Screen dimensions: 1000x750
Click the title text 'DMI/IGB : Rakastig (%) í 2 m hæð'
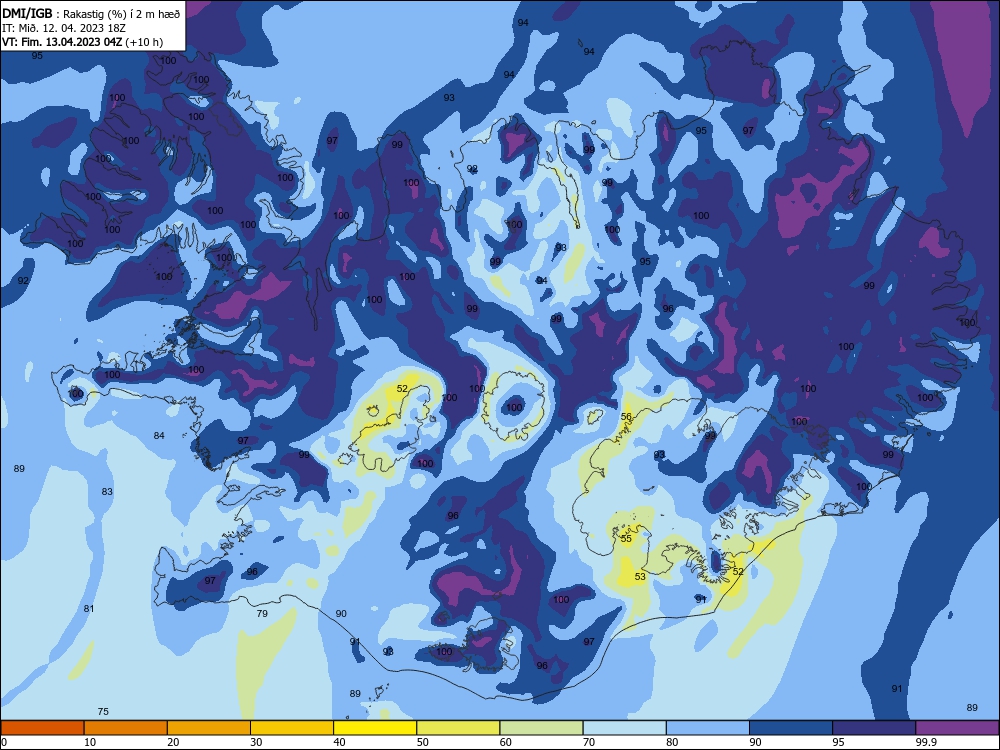coord(91,13)
